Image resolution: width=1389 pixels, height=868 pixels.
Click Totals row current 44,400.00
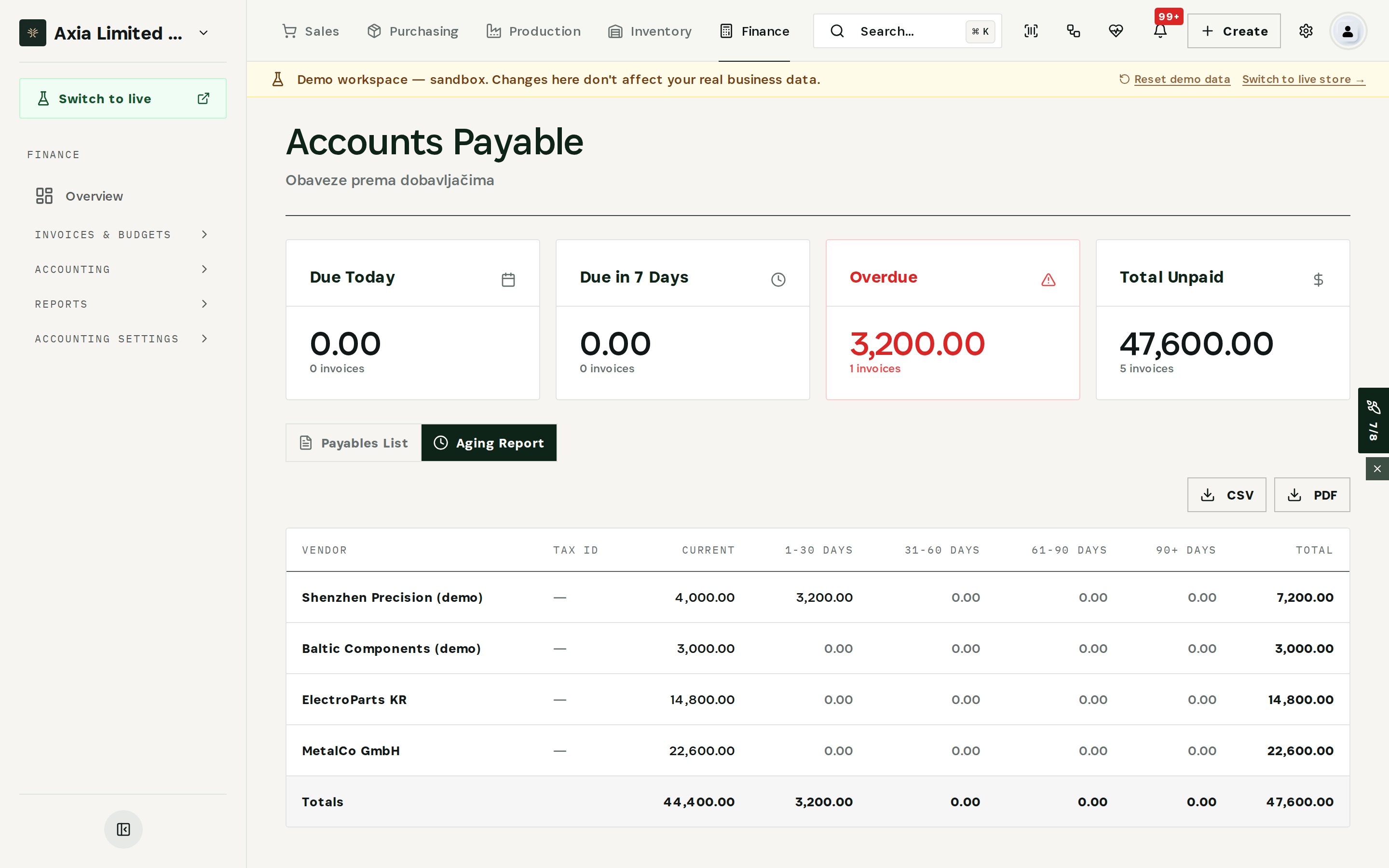698,801
